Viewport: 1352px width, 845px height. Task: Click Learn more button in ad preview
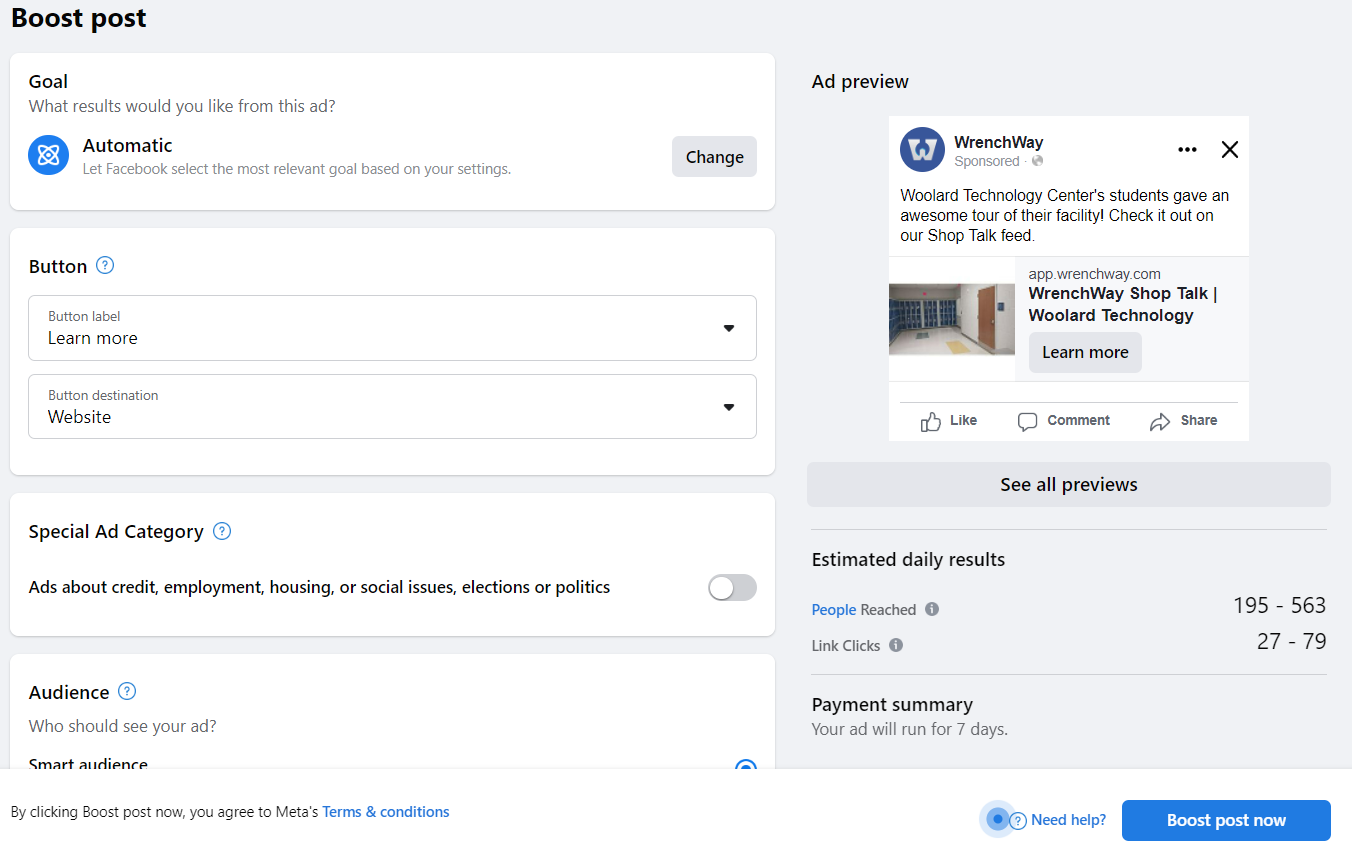click(1085, 352)
